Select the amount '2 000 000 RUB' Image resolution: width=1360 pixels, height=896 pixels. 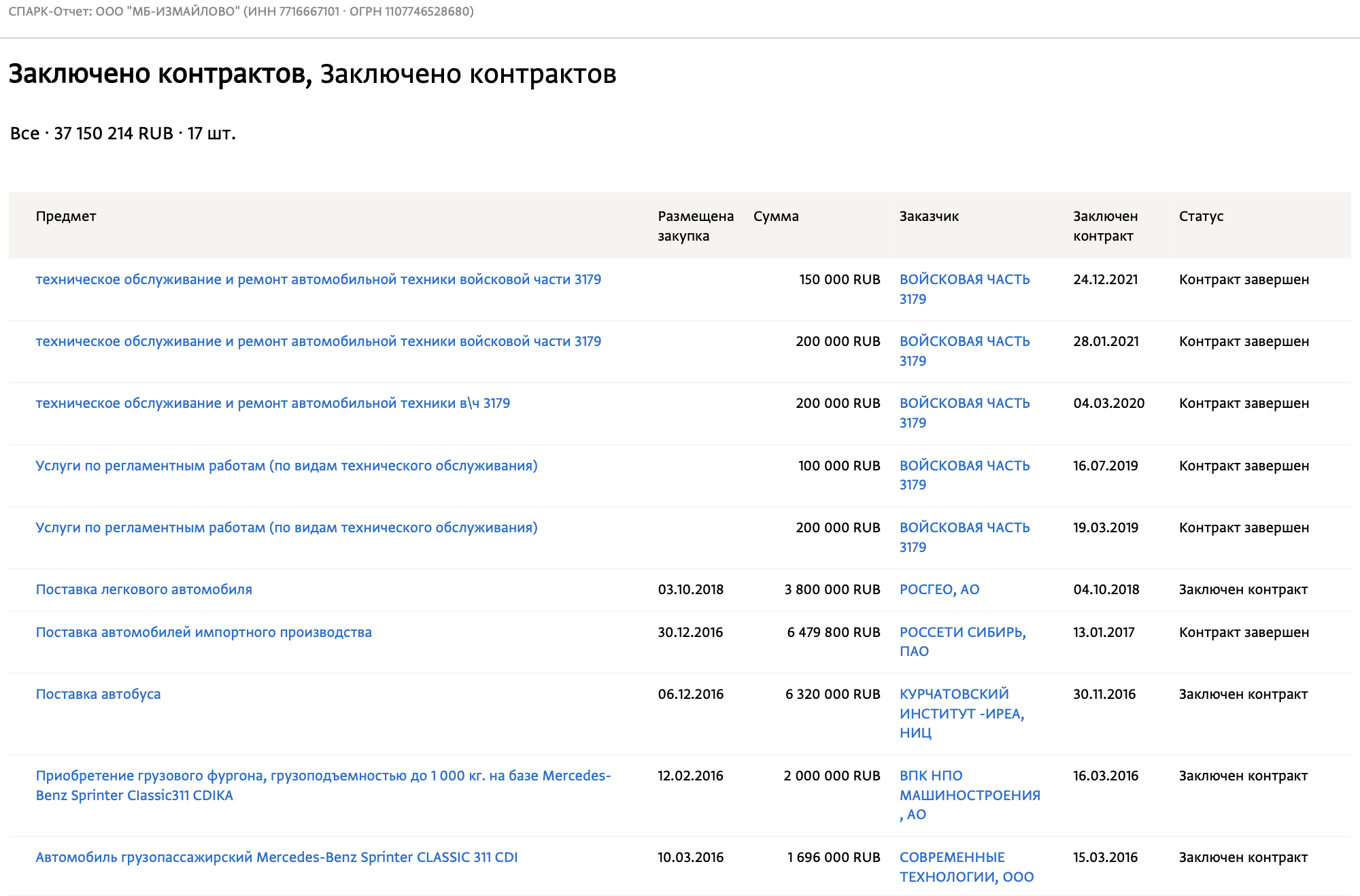coord(832,776)
